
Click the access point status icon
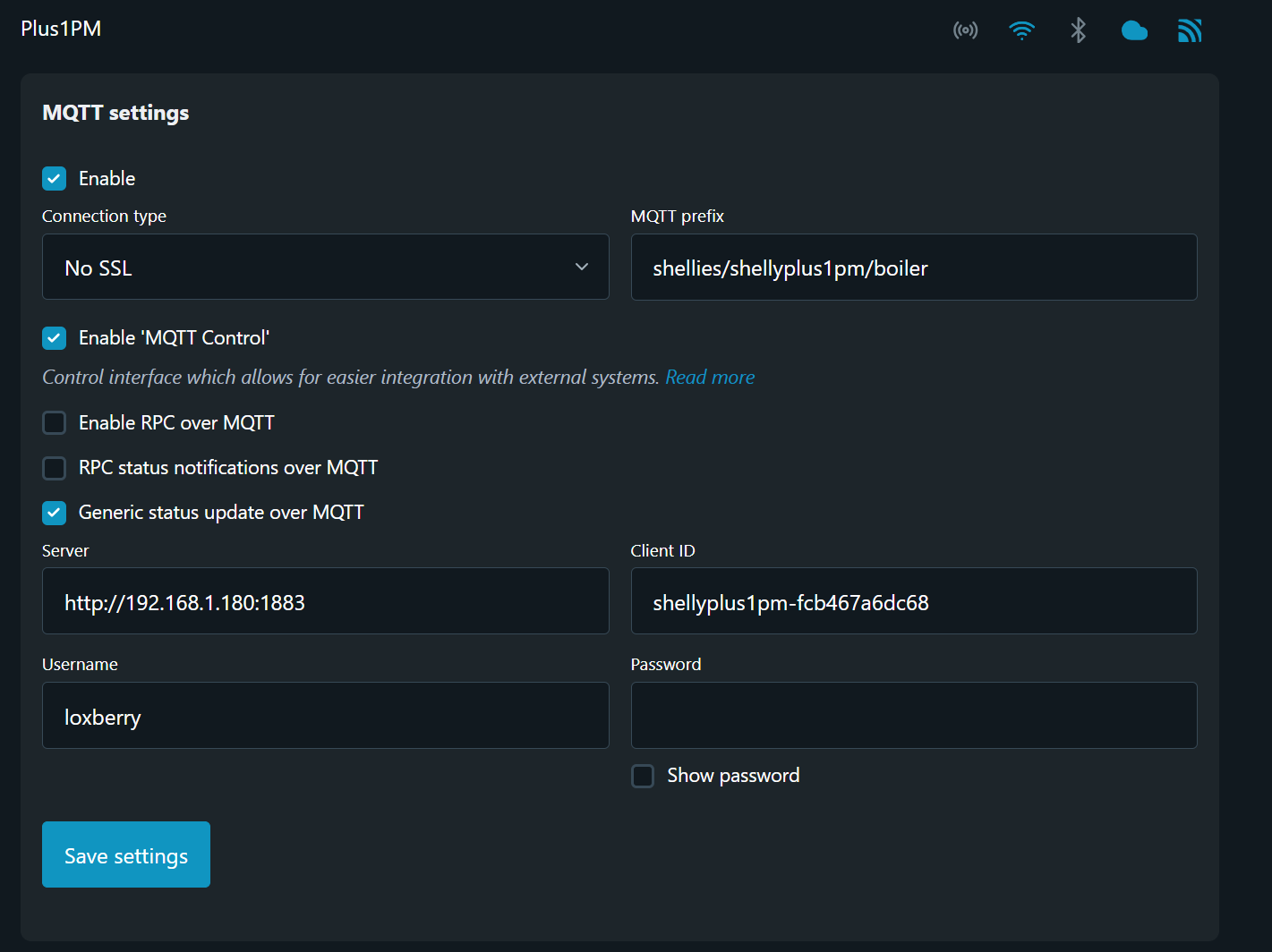(965, 30)
